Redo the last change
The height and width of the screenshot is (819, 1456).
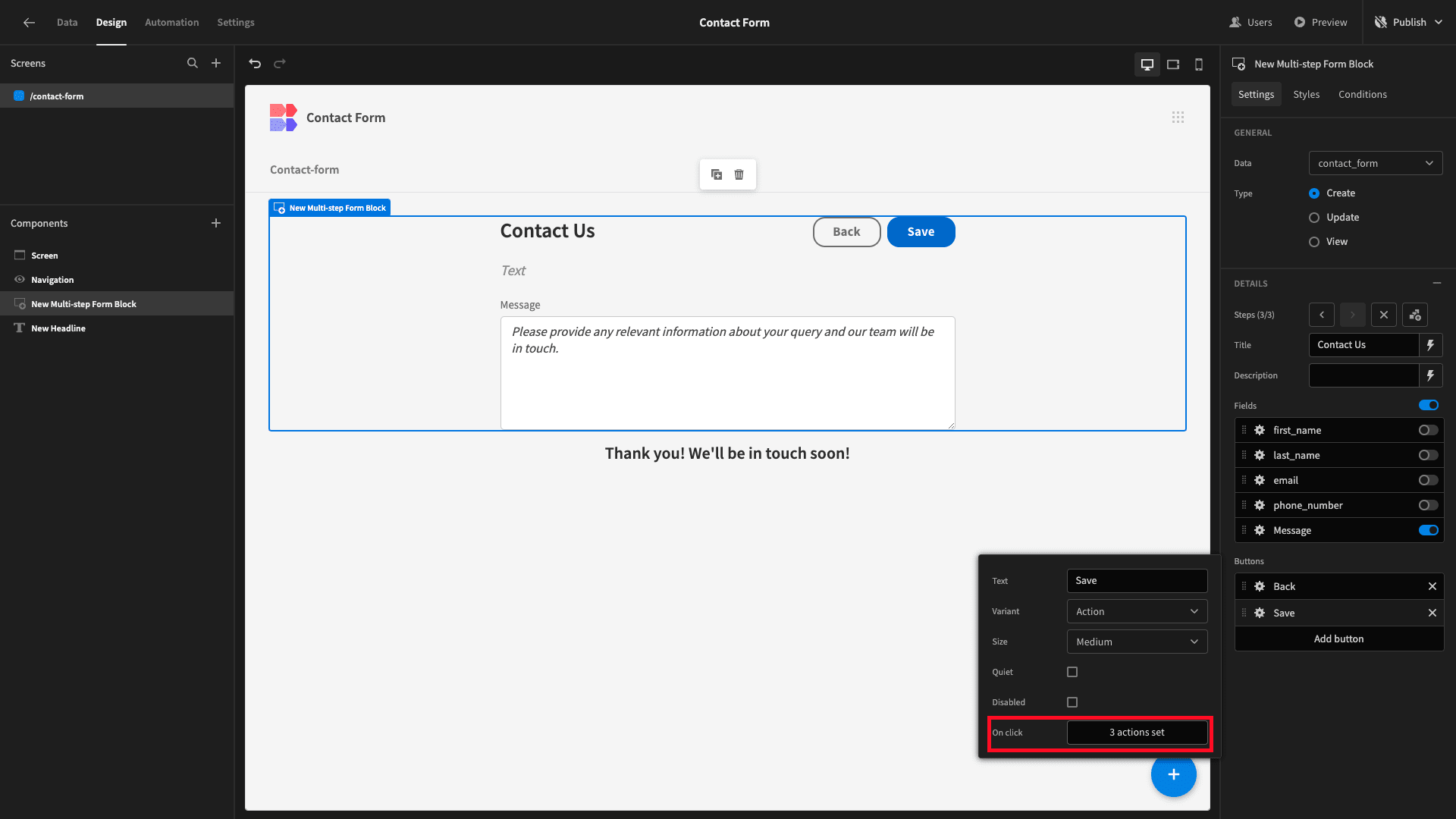280,64
